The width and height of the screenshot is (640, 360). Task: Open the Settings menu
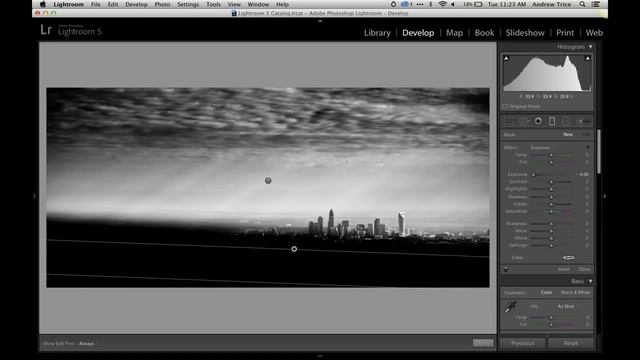click(x=188, y=4)
